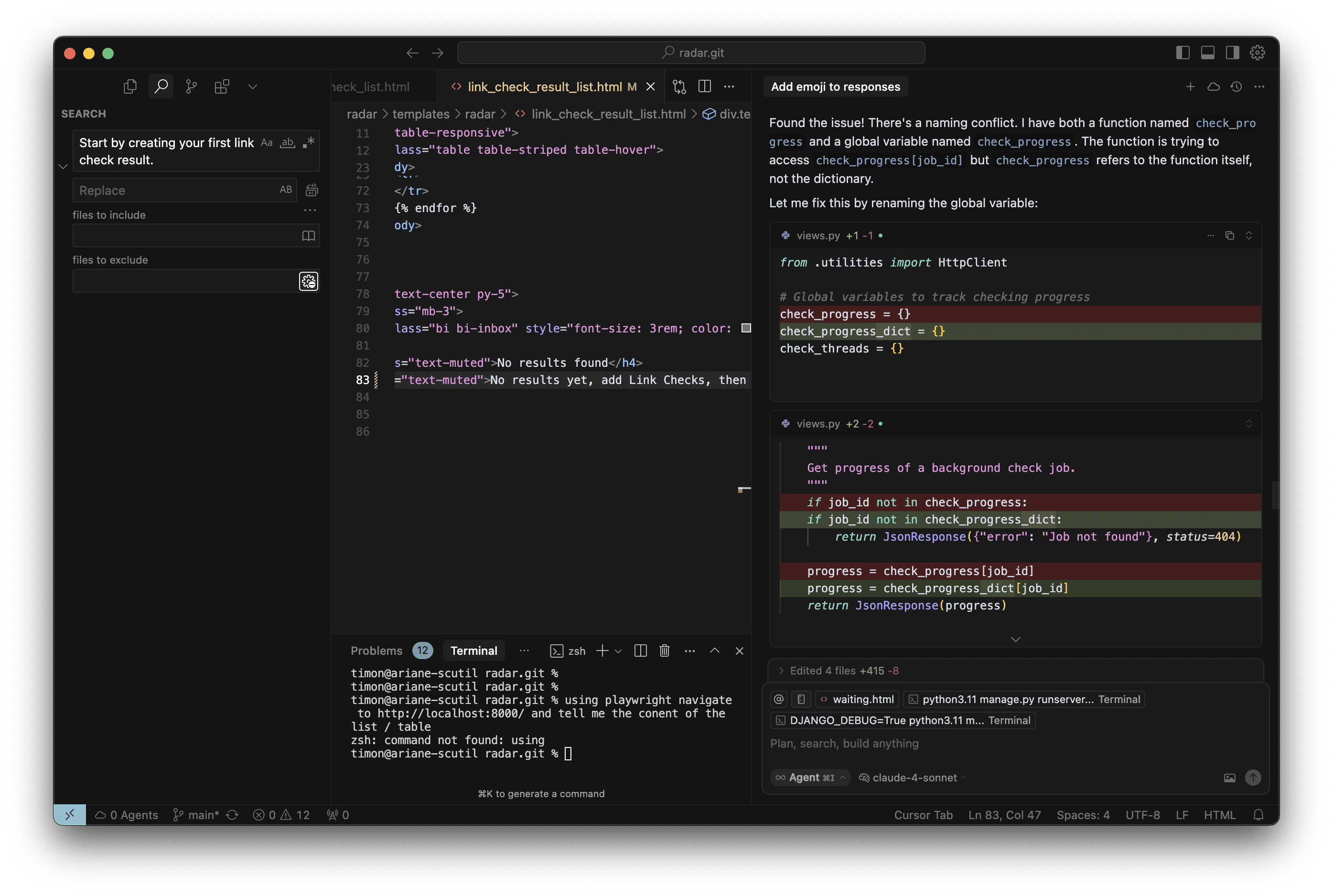Open the Explorer files icon
The width and height of the screenshot is (1333, 896).
tap(130, 87)
